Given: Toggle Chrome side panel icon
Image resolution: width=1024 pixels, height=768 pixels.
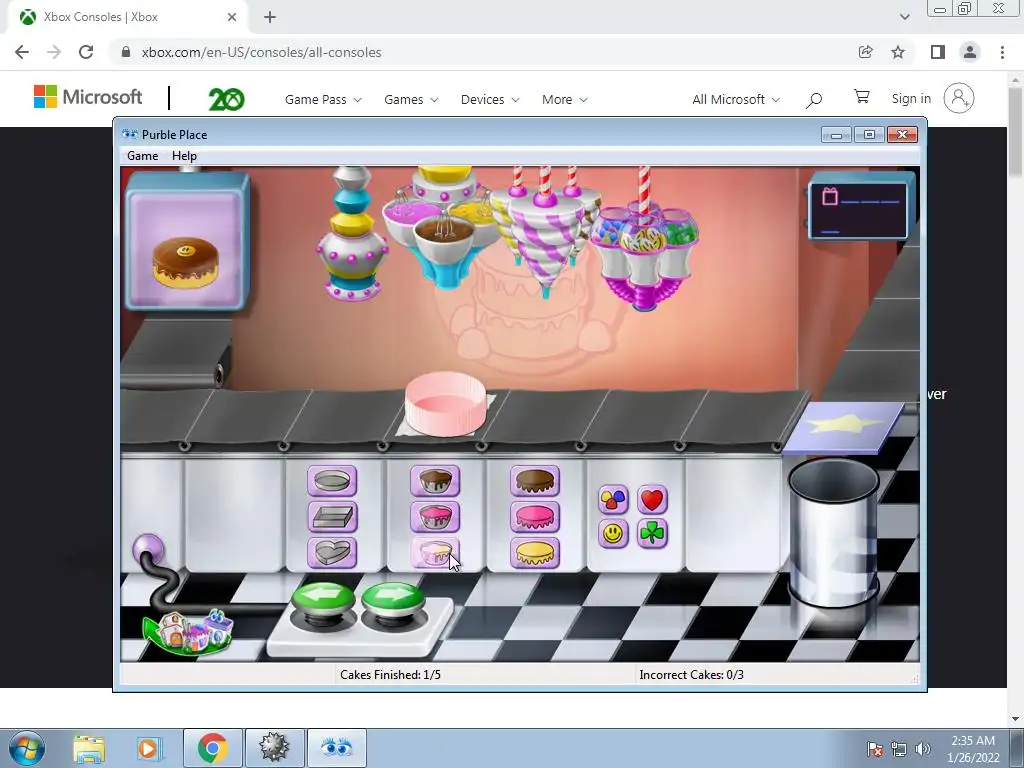Looking at the screenshot, I should pyautogui.click(x=938, y=52).
